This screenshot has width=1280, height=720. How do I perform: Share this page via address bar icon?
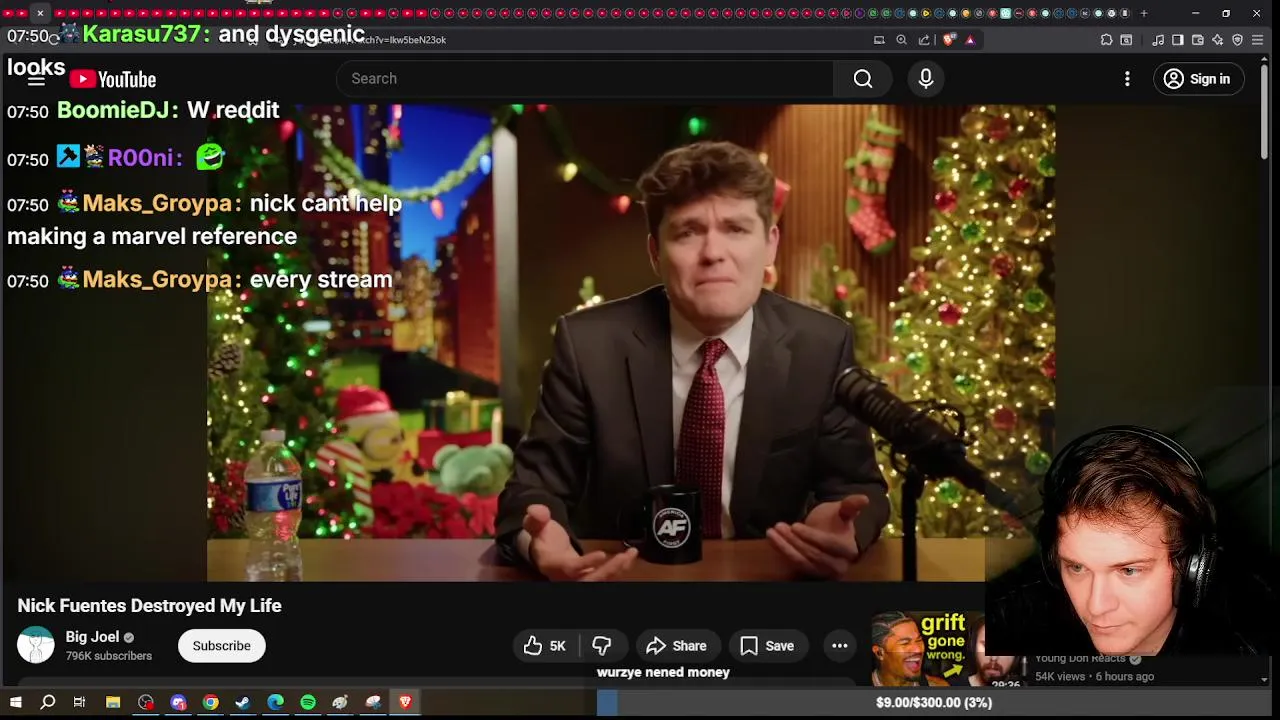pos(924,40)
